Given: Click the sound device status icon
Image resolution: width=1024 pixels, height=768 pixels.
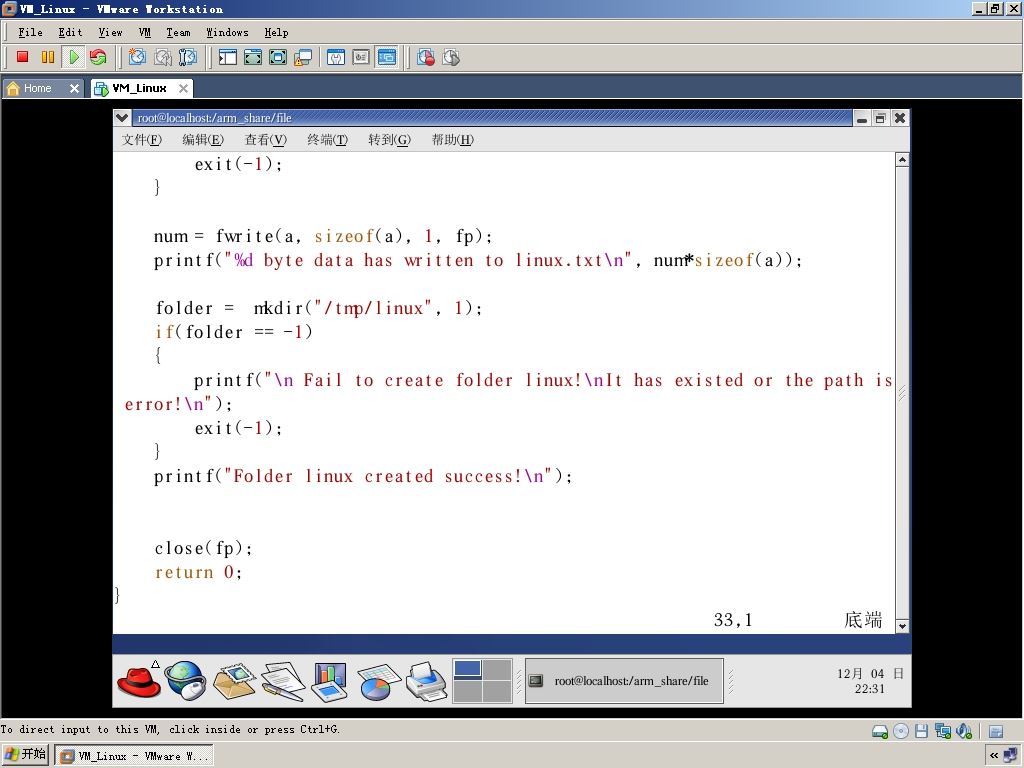Looking at the screenshot, I should pyautogui.click(x=963, y=731).
